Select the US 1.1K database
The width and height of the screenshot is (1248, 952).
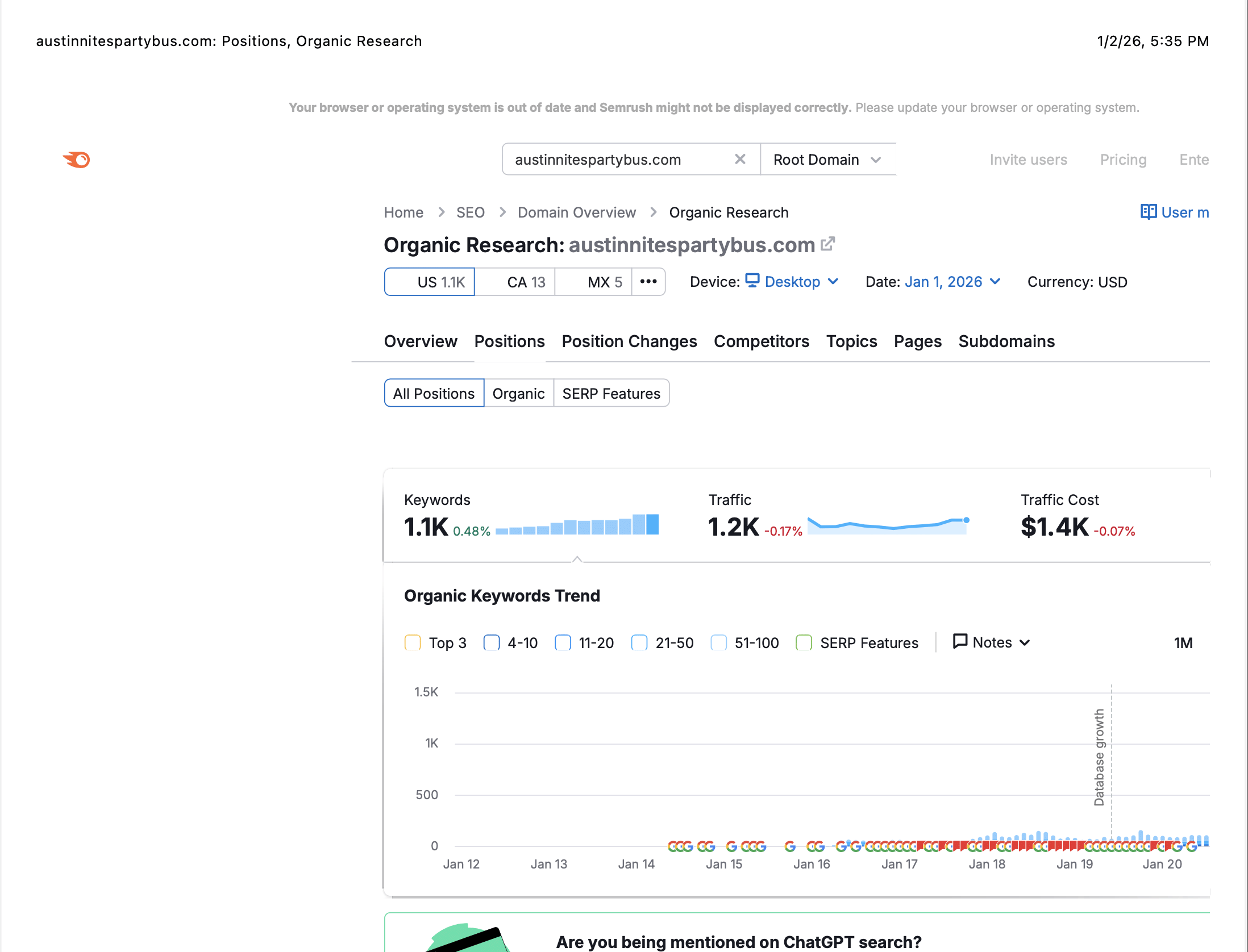click(x=430, y=282)
